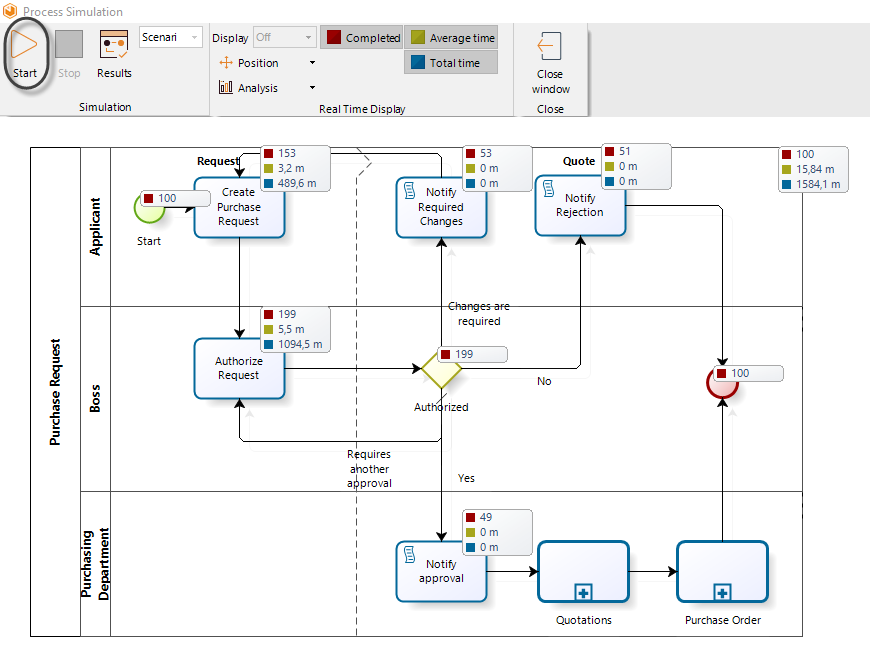The image size is (870, 668).
Task: Click the 15,84 m average time value
Action: click(x=815, y=169)
